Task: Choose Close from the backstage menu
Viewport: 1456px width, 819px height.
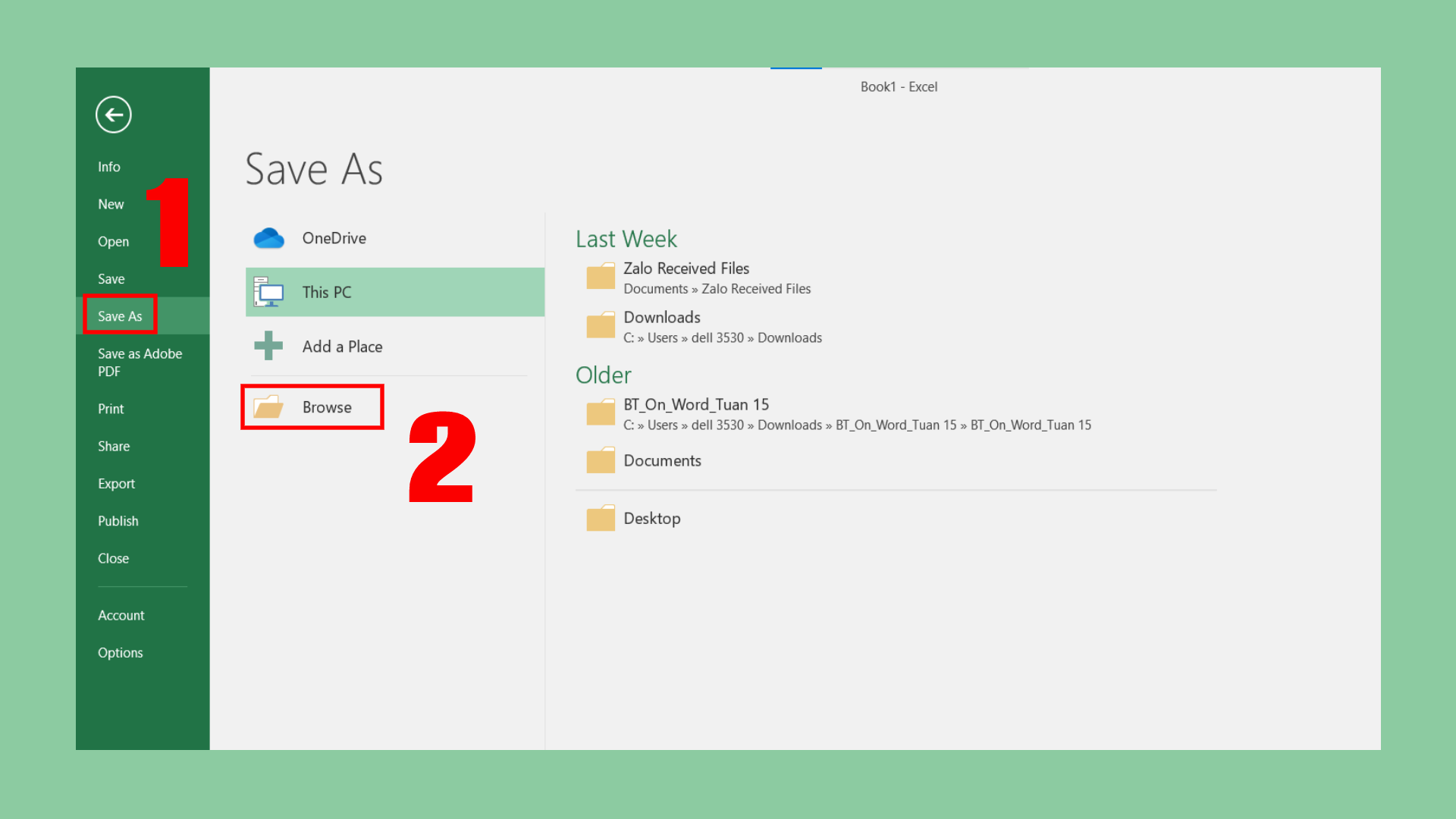Action: click(x=113, y=558)
